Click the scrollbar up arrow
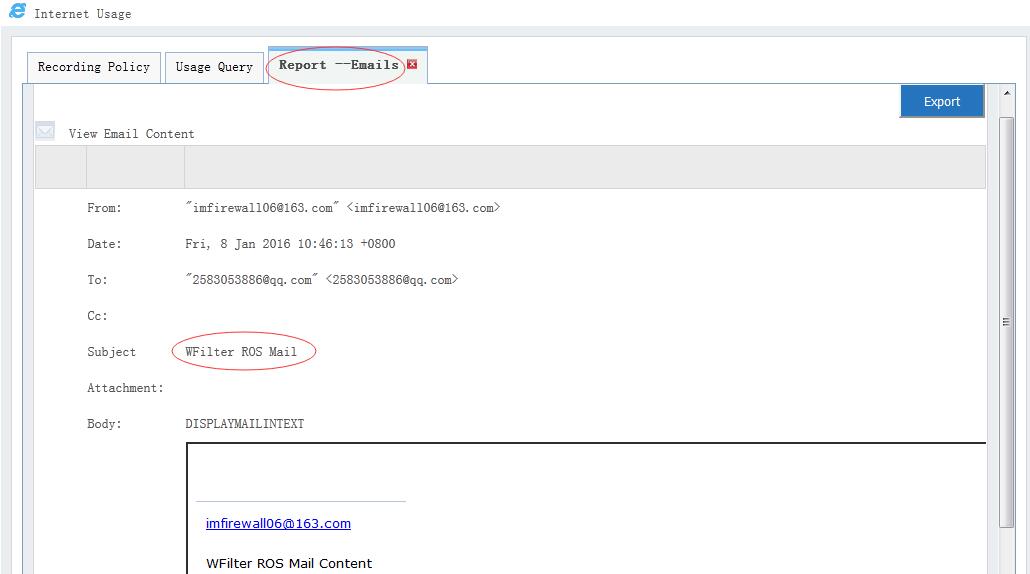The width and height of the screenshot is (1030, 574). click(x=1006, y=93)
